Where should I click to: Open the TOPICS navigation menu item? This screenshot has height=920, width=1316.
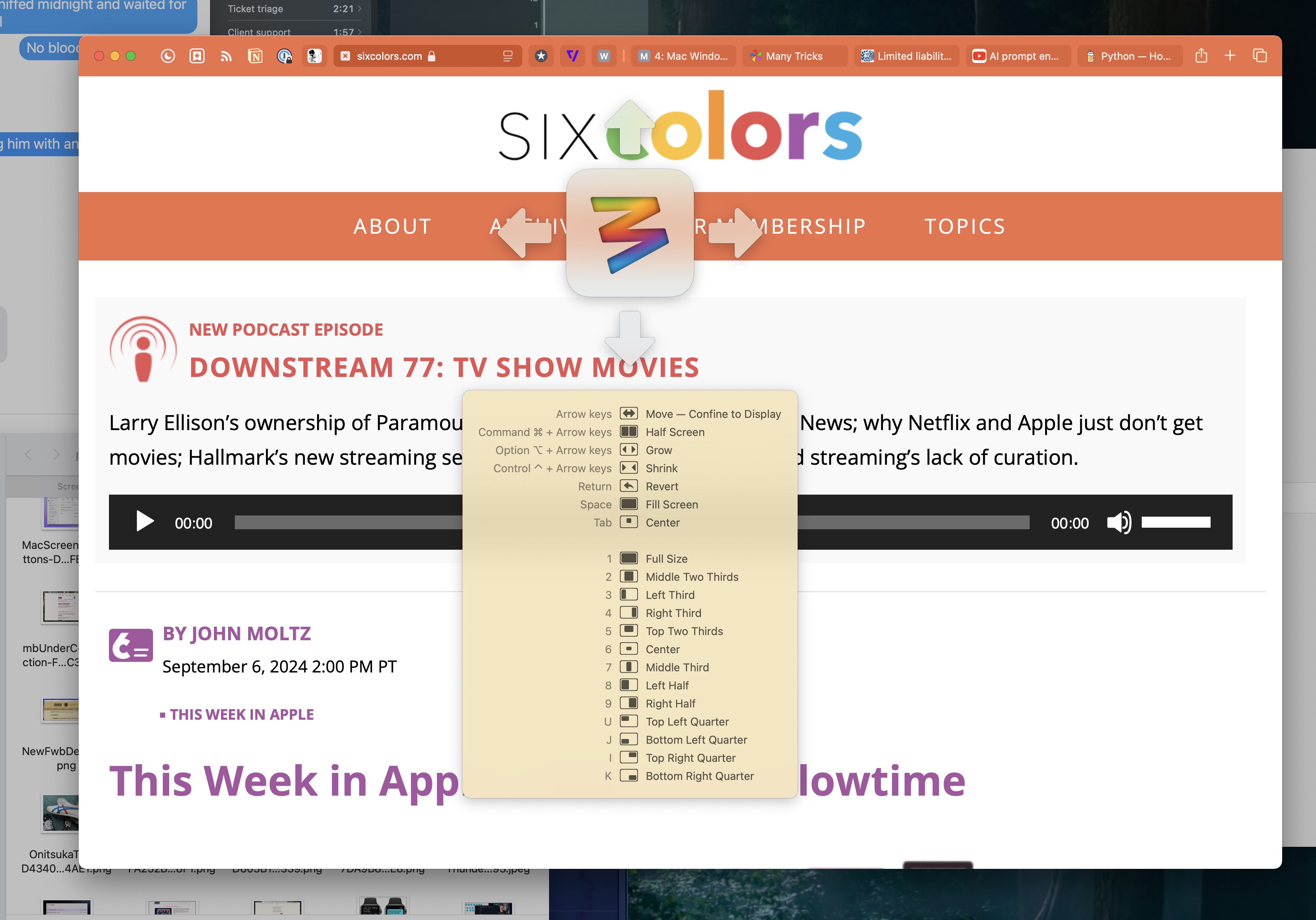965,227
